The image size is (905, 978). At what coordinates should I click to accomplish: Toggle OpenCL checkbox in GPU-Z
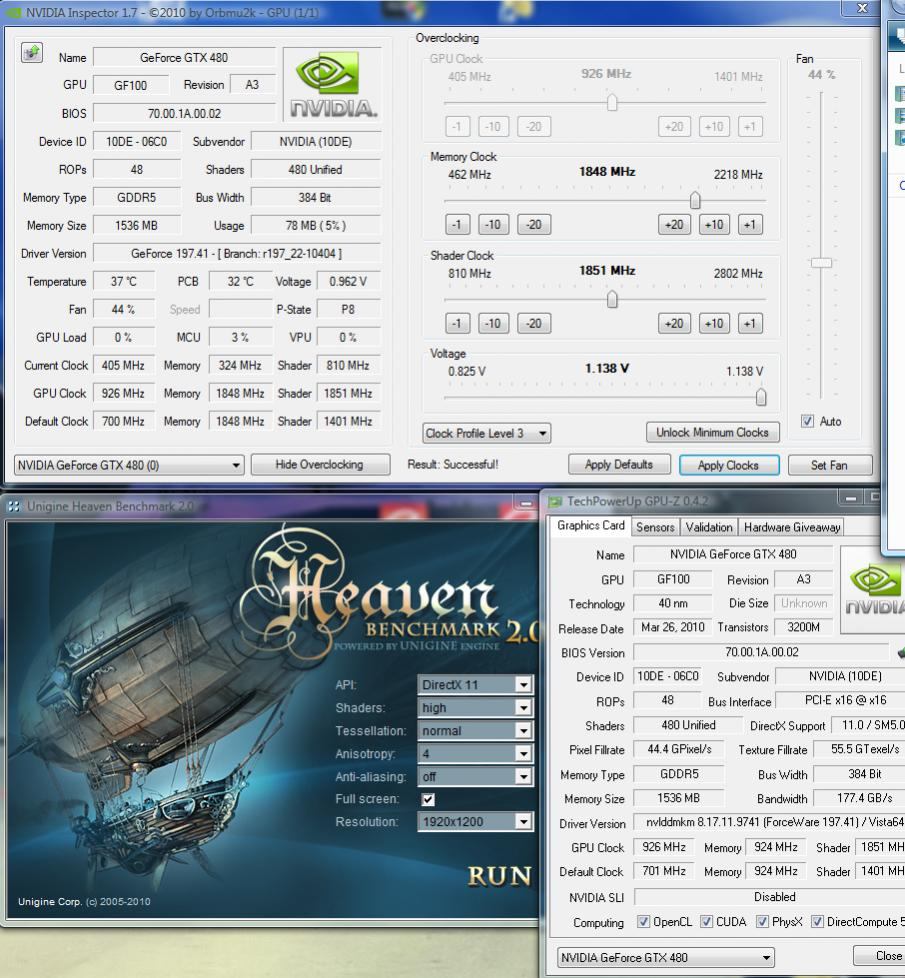click(x=642, y=921)
